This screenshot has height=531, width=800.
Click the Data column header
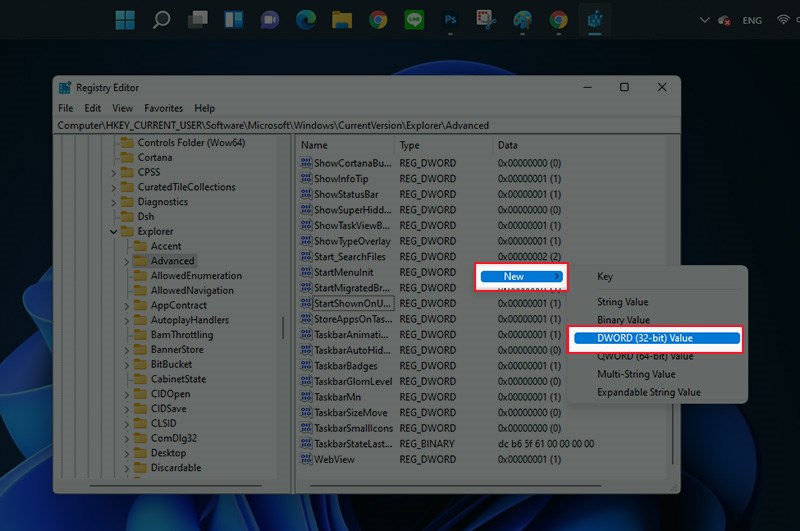[x=508, y=145]
